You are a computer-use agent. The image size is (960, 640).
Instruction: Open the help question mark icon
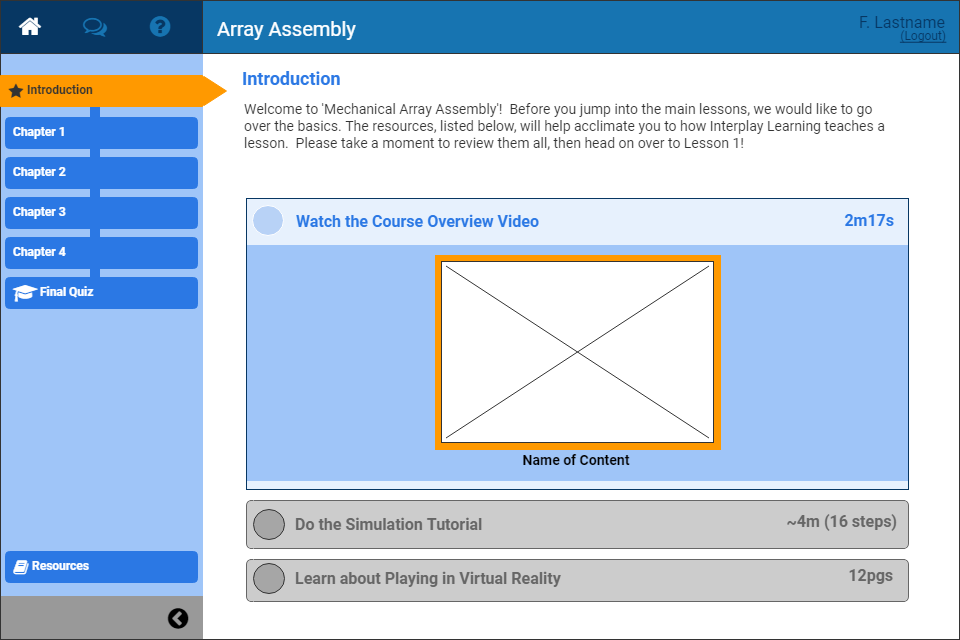click(x=160, y=26)
